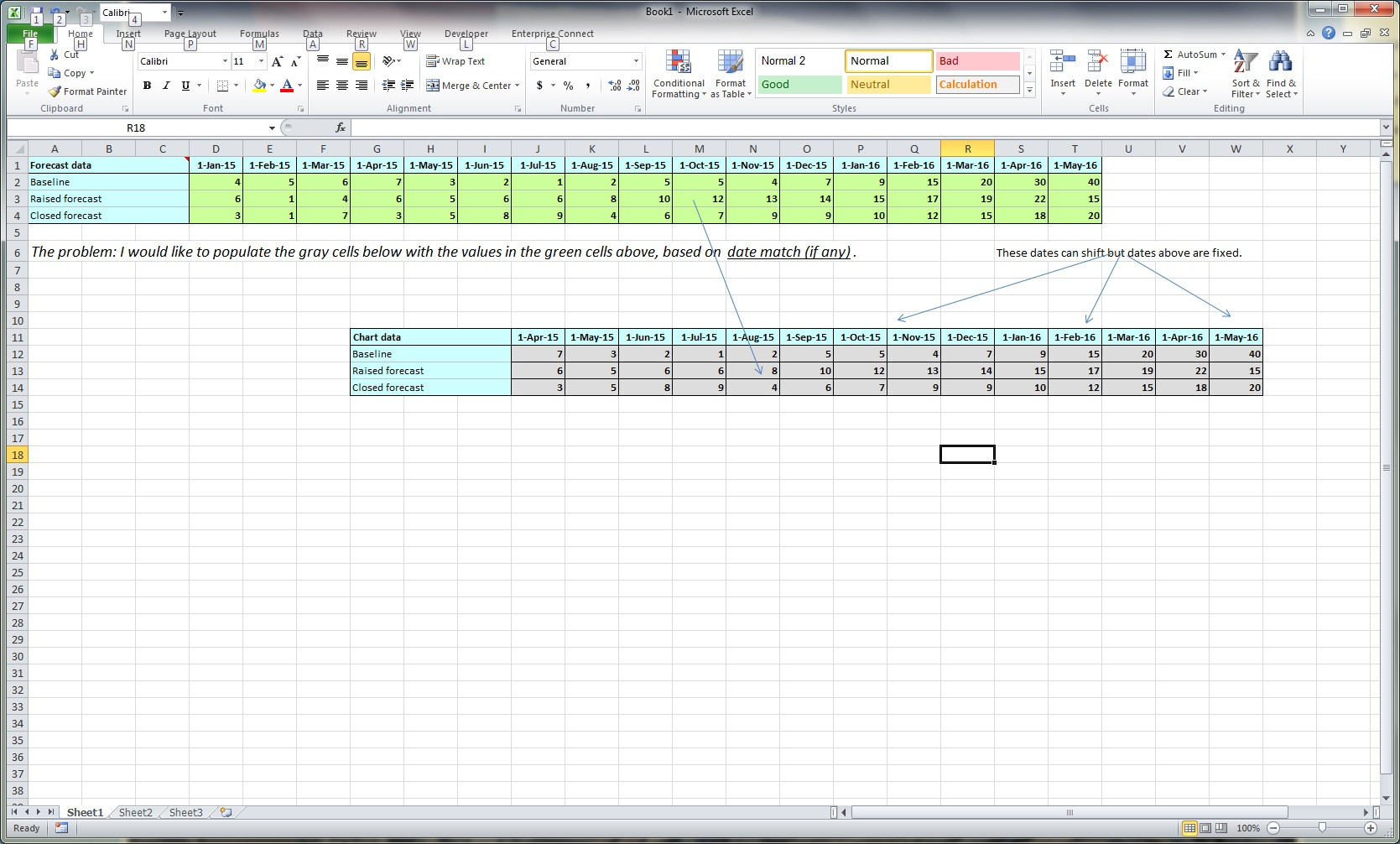Apply the Bad cell style
1400x844 pixels.
click(977, 61)
